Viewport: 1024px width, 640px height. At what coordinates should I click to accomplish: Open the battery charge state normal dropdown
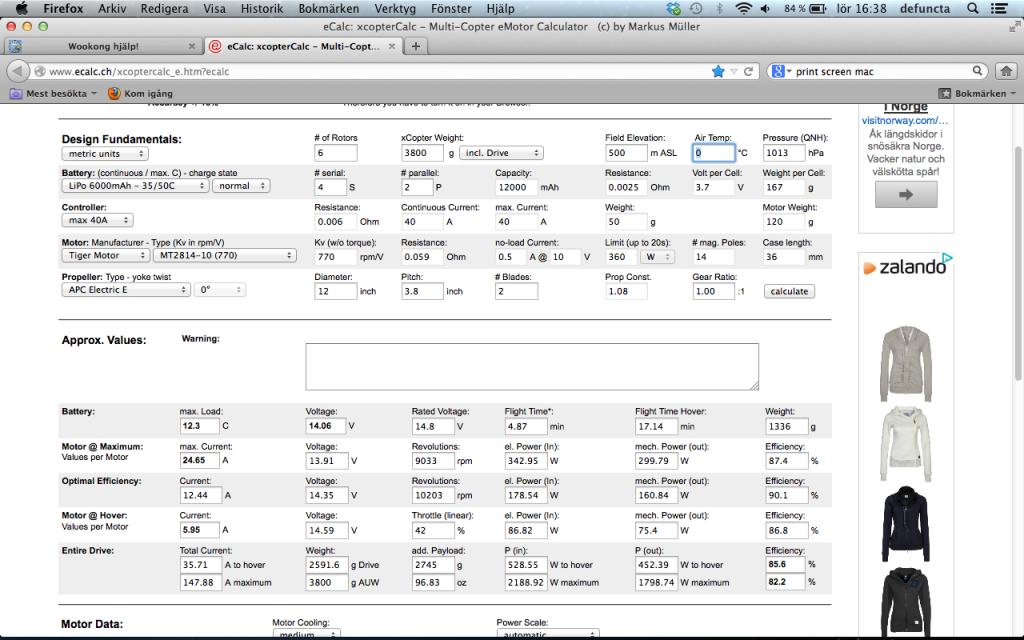click(x=241, y=186)
